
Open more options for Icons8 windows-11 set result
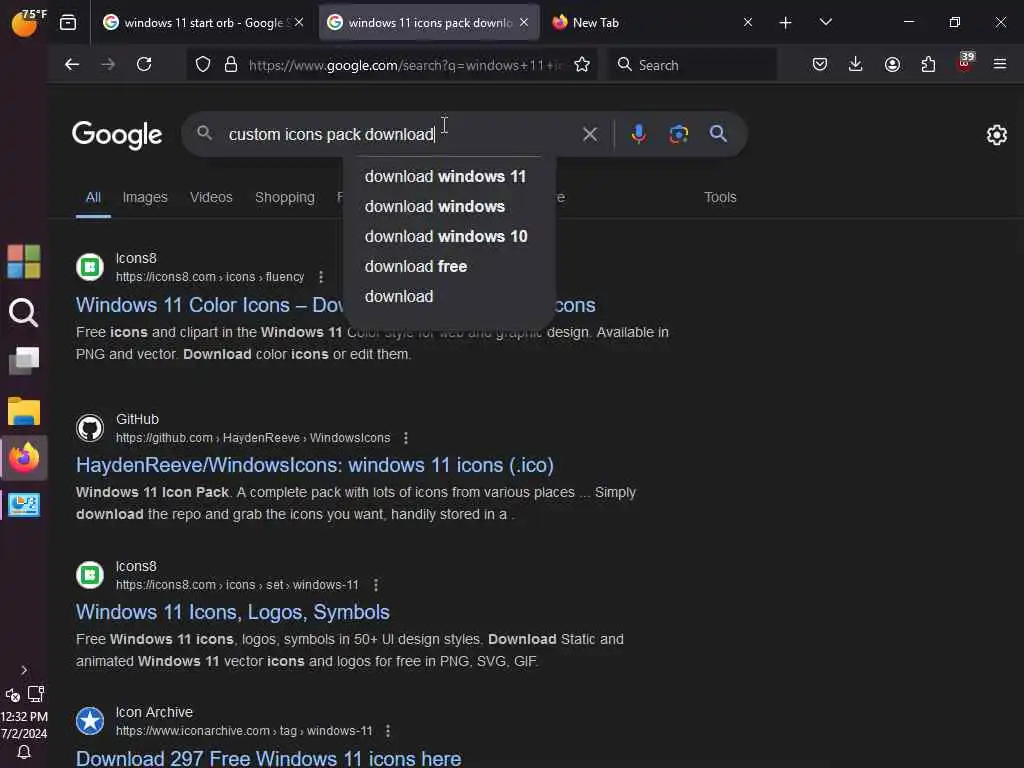376,584
